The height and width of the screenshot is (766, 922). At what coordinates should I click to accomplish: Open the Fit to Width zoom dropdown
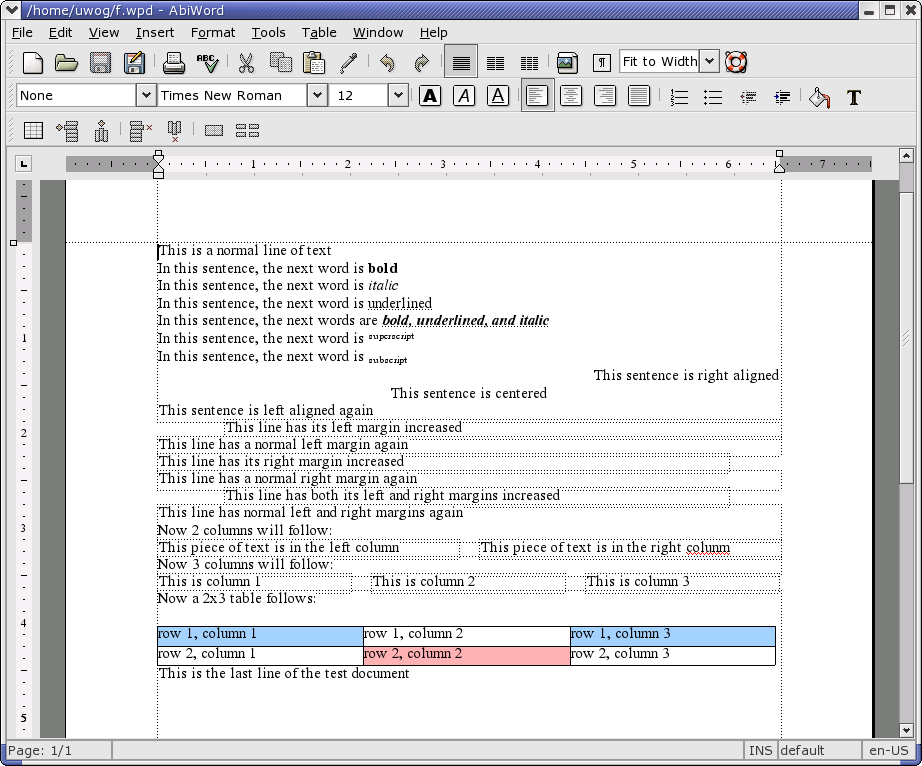coord(709,62)
